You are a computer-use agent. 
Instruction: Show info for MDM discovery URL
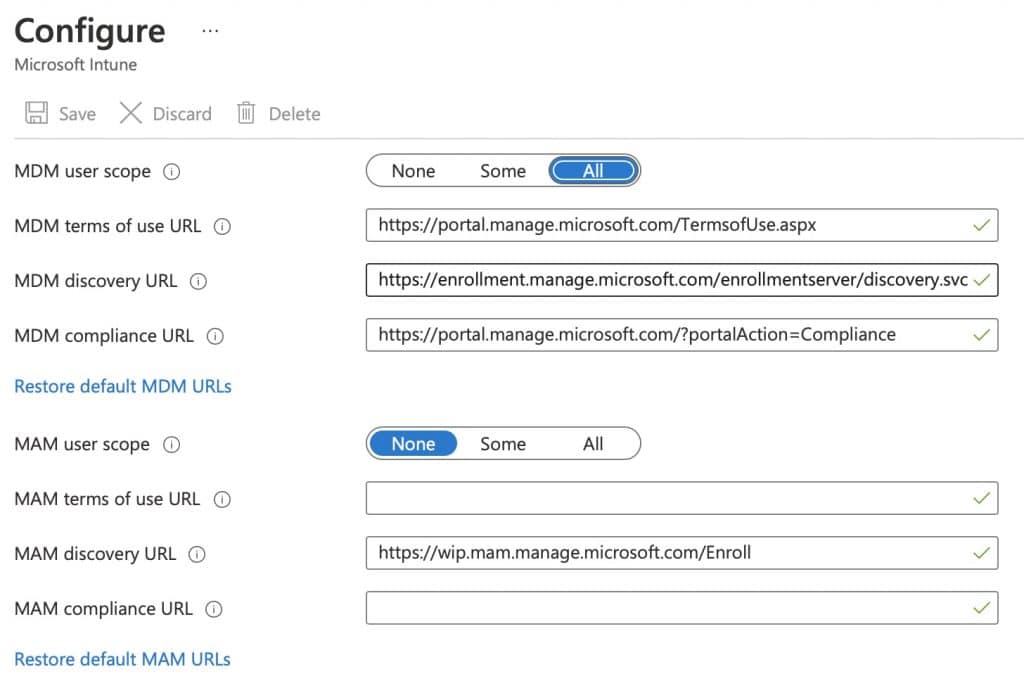coord(198,281)
